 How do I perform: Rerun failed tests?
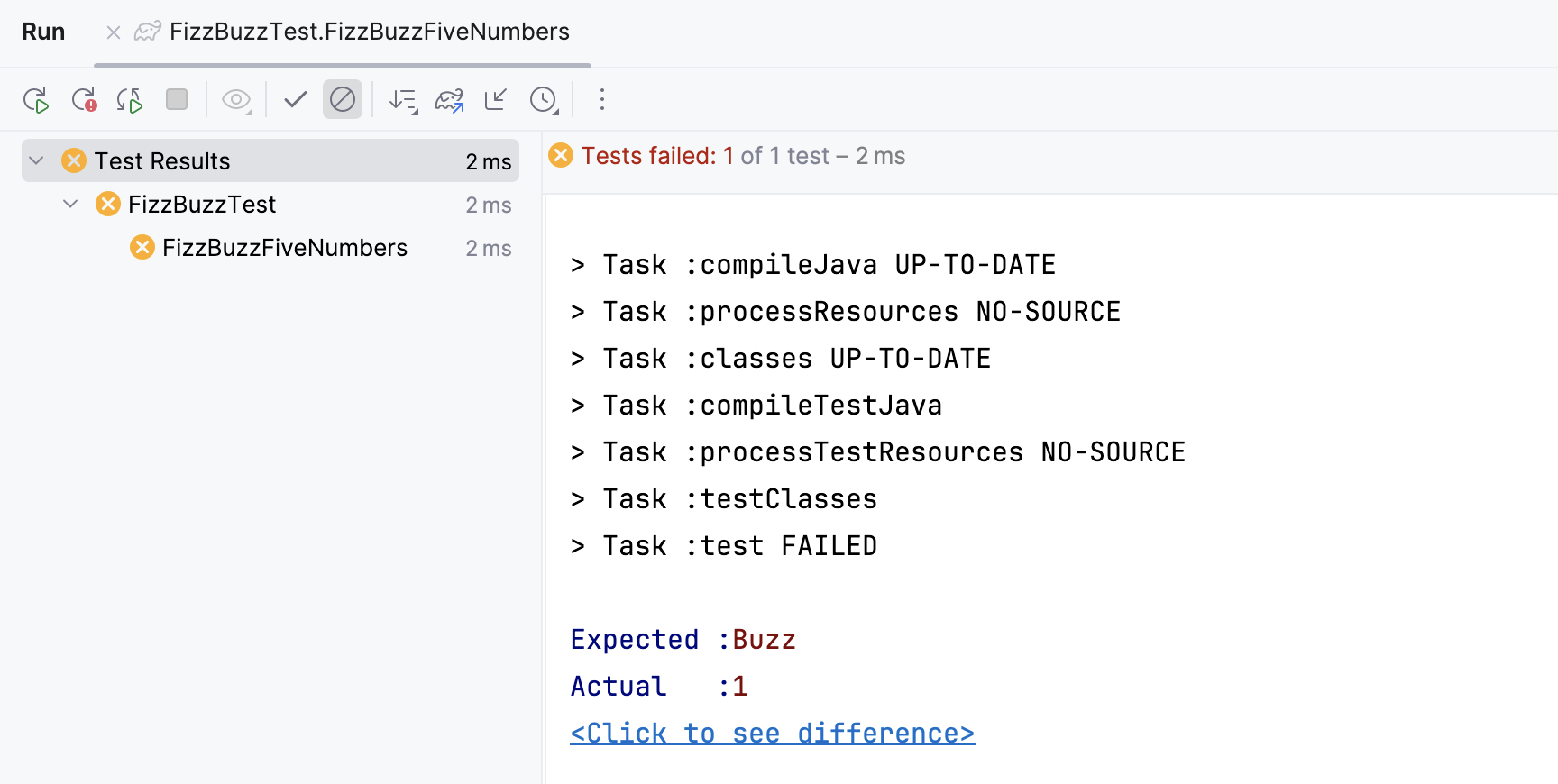tap(84, 100)
